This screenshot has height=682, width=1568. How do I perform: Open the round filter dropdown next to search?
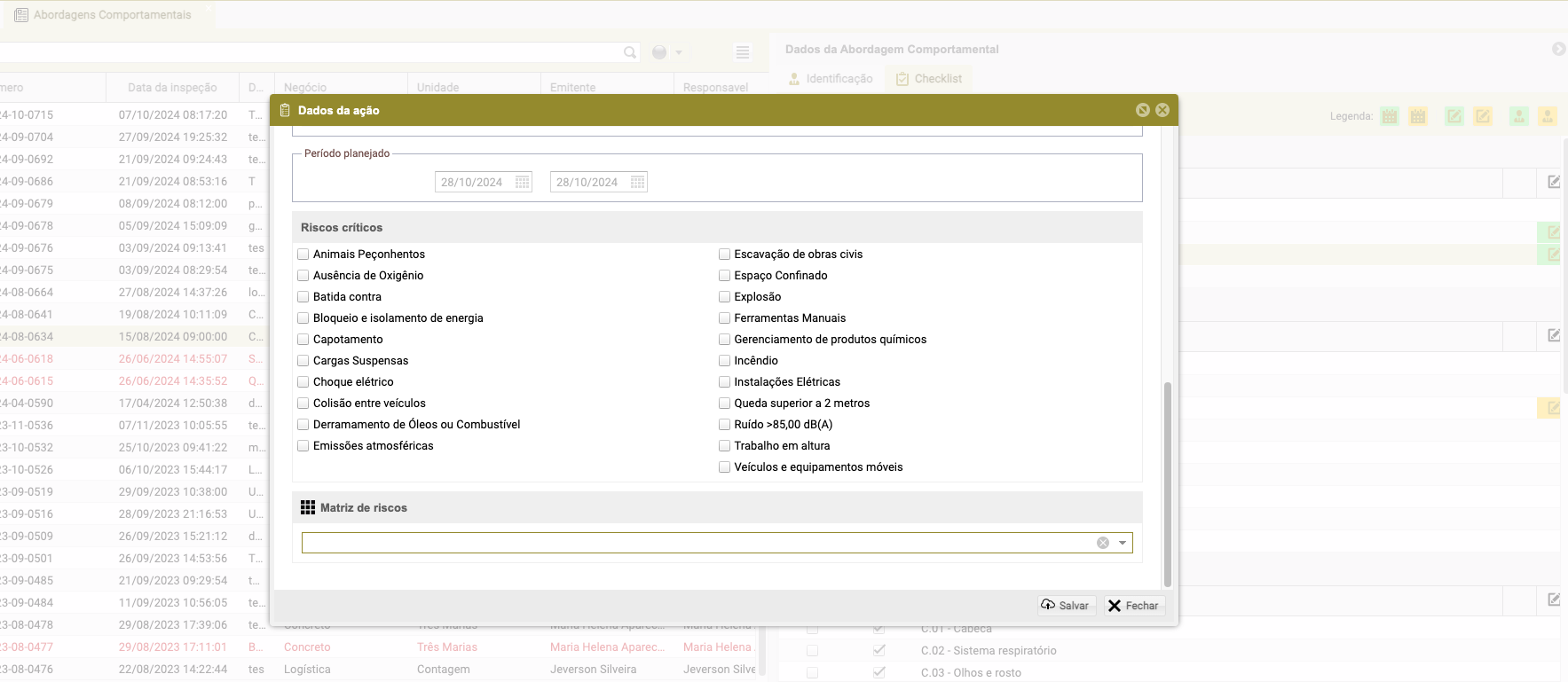[666, 52]
